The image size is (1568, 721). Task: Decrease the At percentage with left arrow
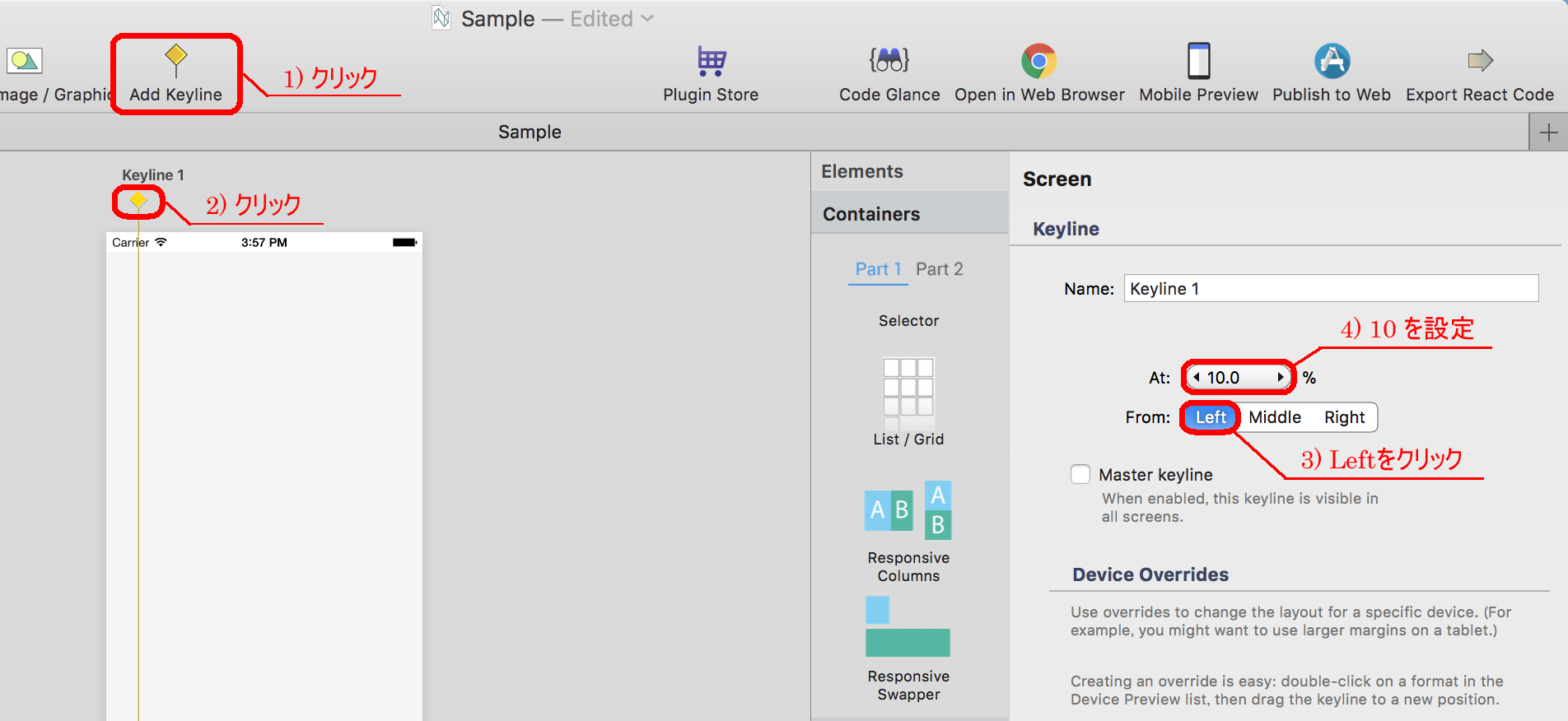(1196, 377)
